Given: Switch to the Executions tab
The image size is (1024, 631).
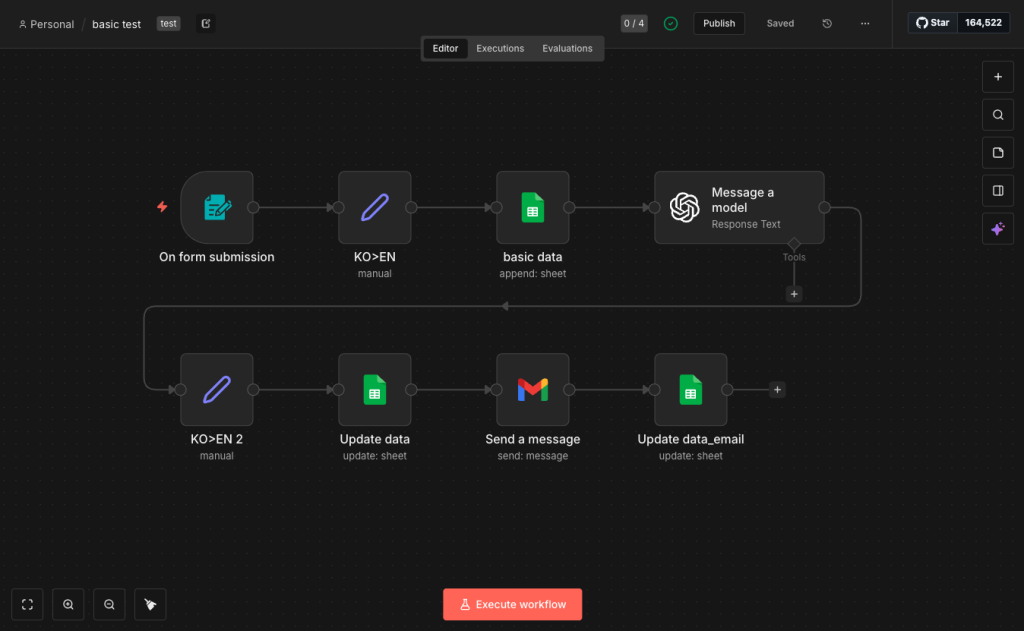Looking at the screenshot, I should click(x=500, y=48).
